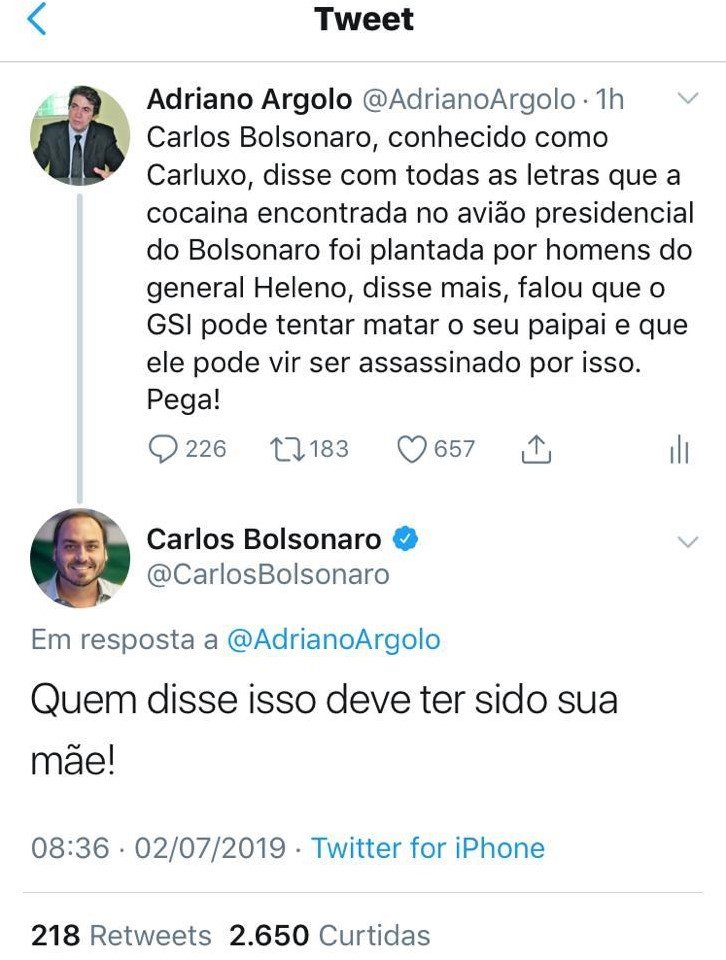Expand options chevron on Carlos's reply

coord(688,542)
